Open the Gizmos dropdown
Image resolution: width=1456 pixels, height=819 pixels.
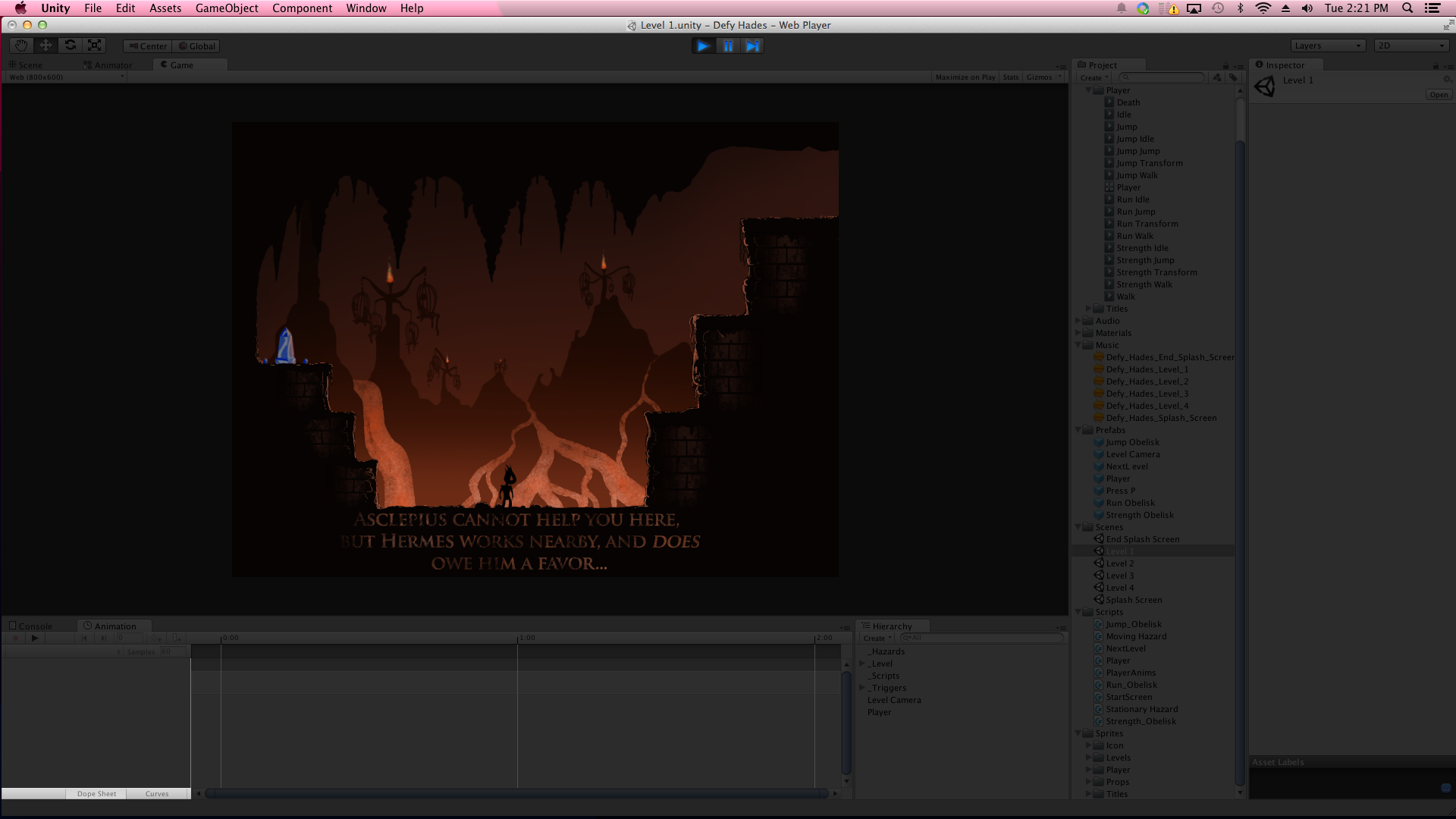1043,77
